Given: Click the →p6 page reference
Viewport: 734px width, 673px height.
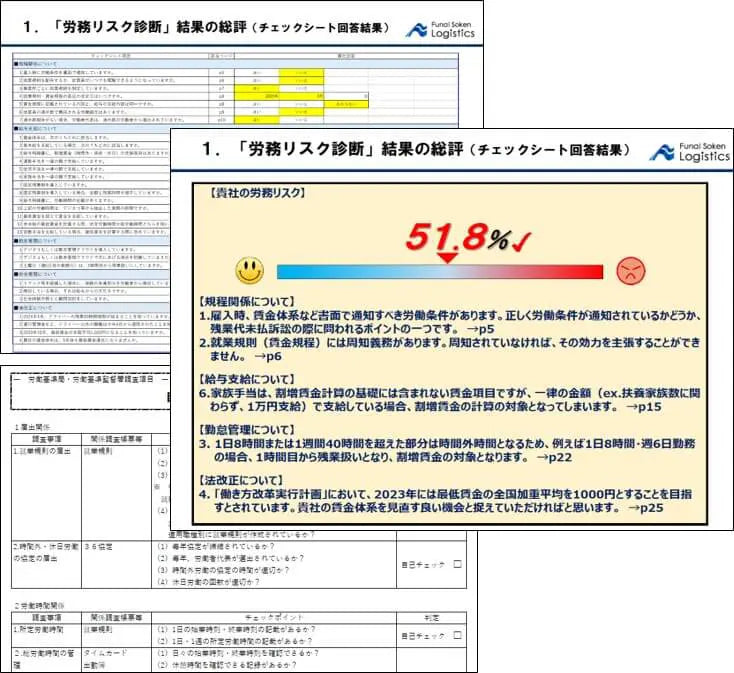Looking at the screenshot, I should pyautogui.click(x=268, y=356).
